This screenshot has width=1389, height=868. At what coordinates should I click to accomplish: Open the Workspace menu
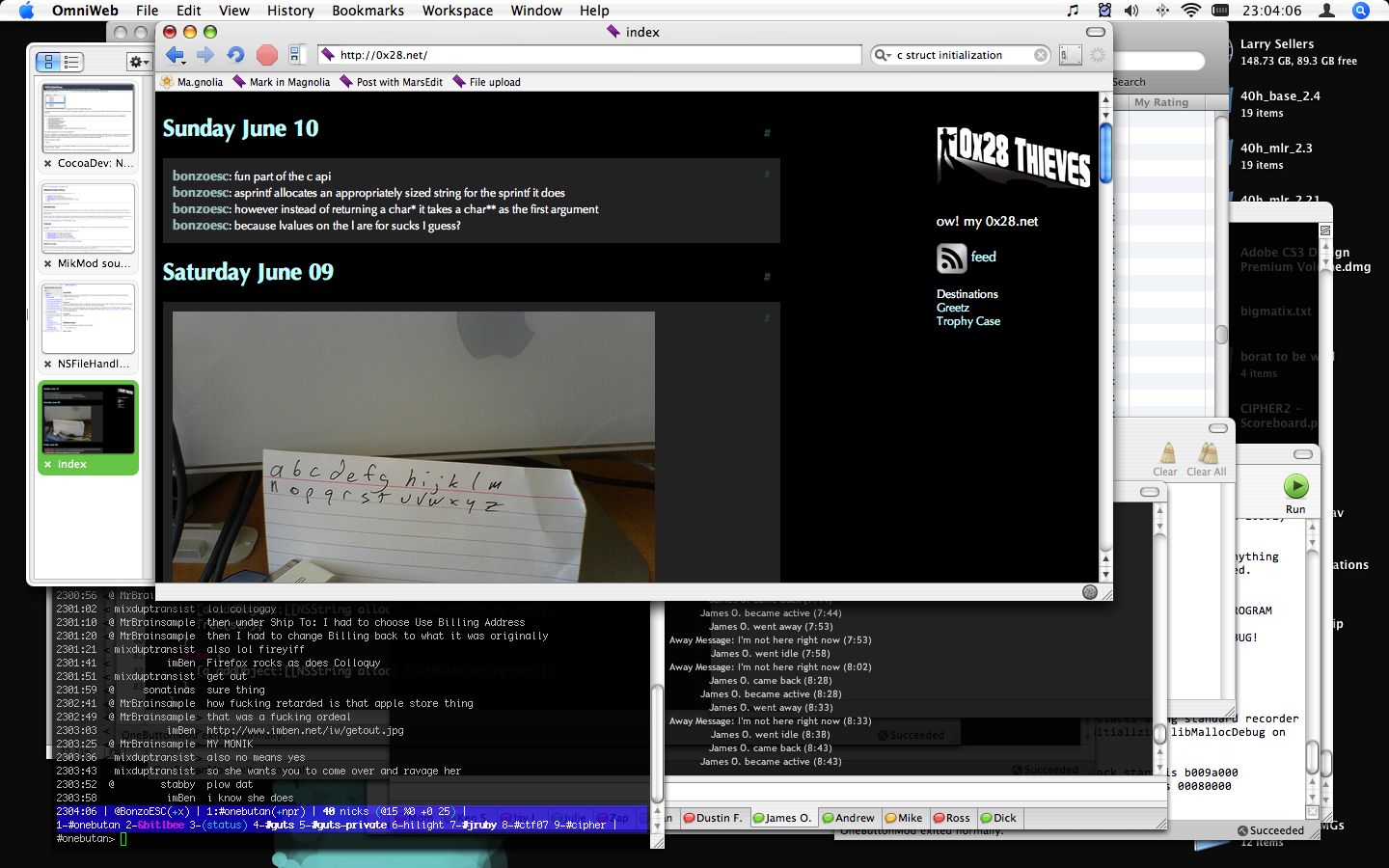point(457,11)
